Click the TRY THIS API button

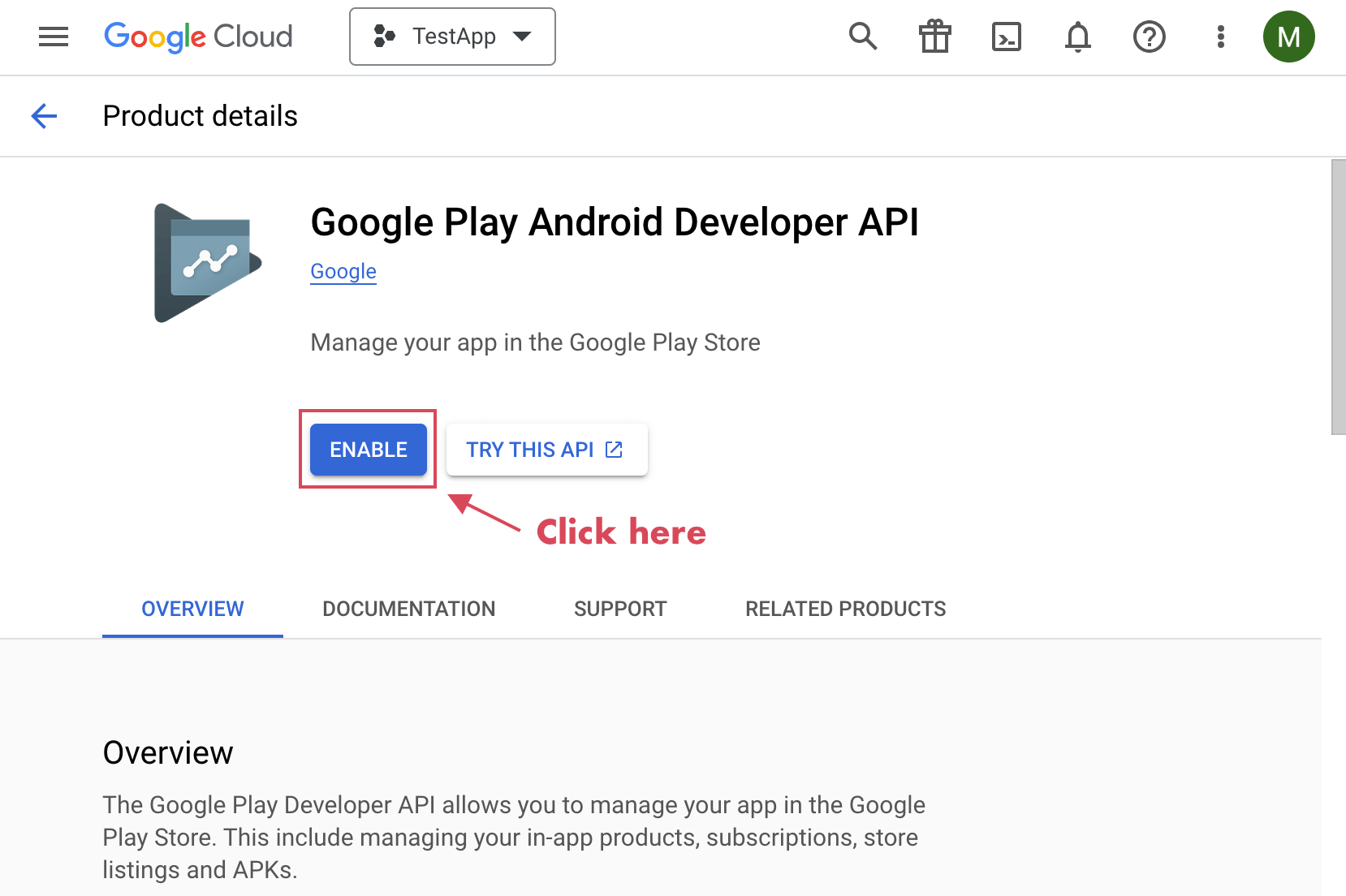tap(546, 450)
